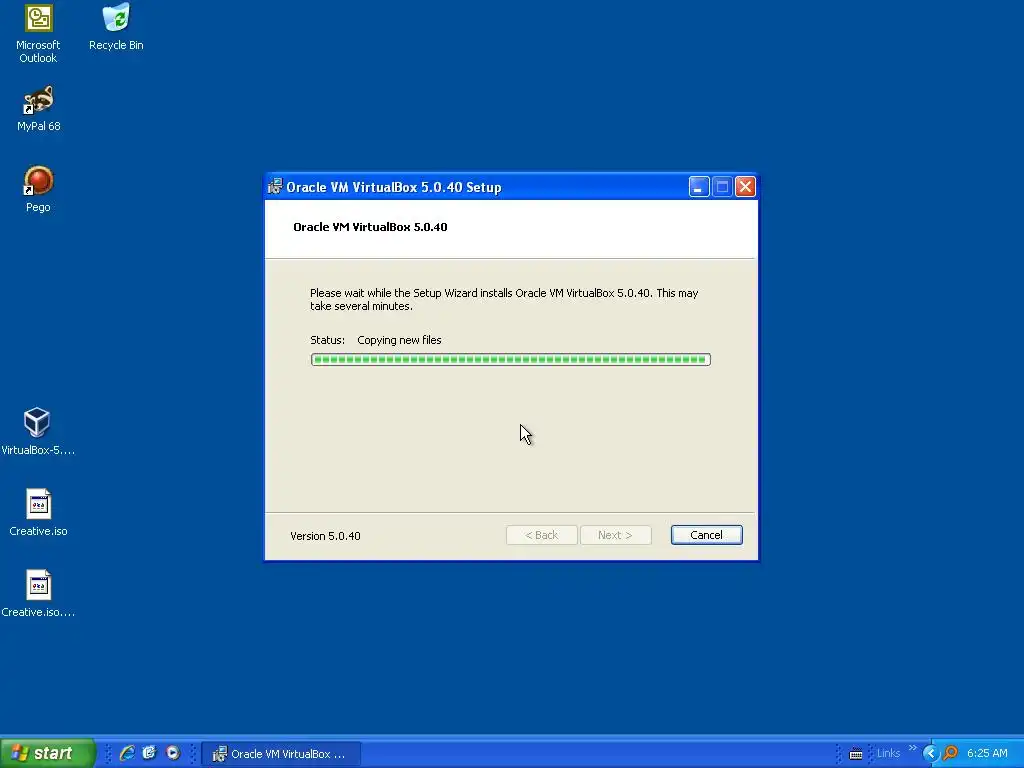Click the disabled Back button
Screen dimensions: 1024x768
pos(541,535)
